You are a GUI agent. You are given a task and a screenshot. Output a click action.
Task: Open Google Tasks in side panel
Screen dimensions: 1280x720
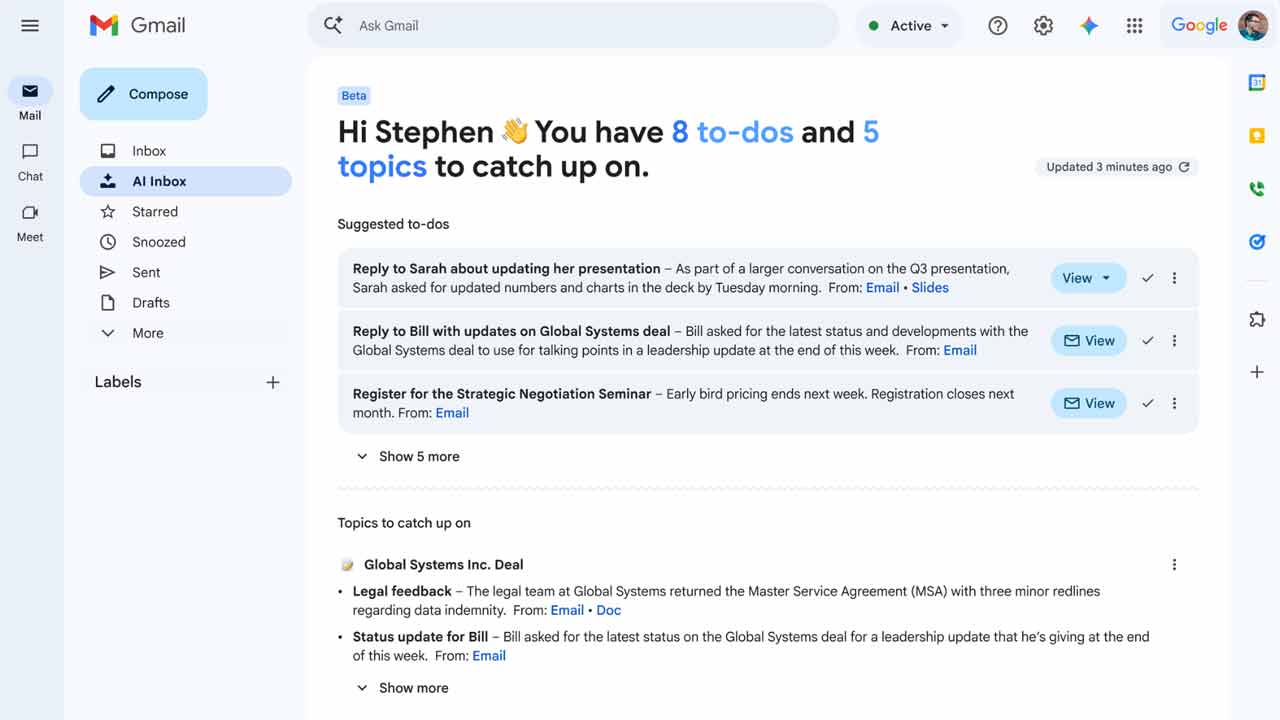(x=1257, y=241)
